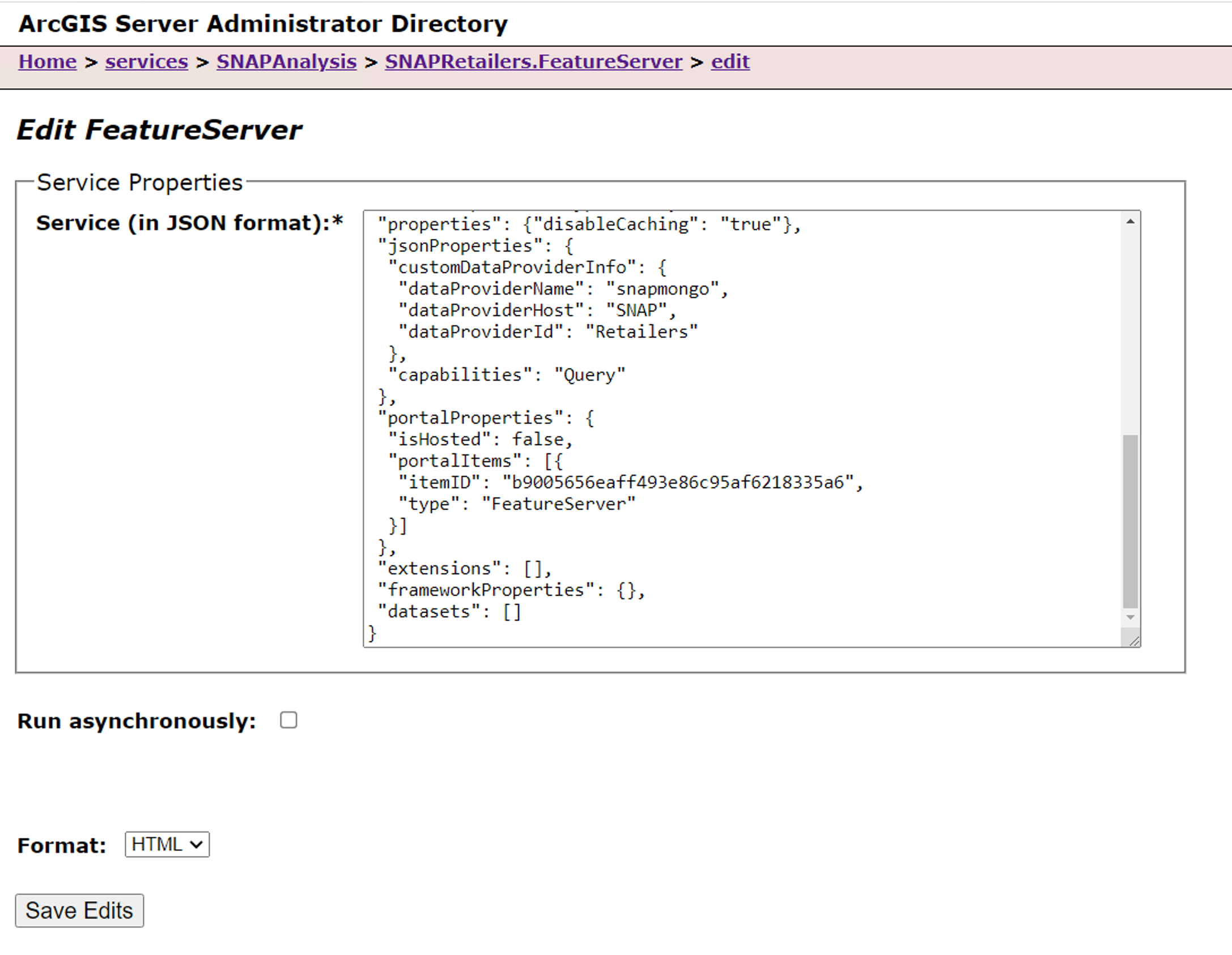Click the "datasets": [] line
1232x955 pixels.
click(x=449, y=612)
